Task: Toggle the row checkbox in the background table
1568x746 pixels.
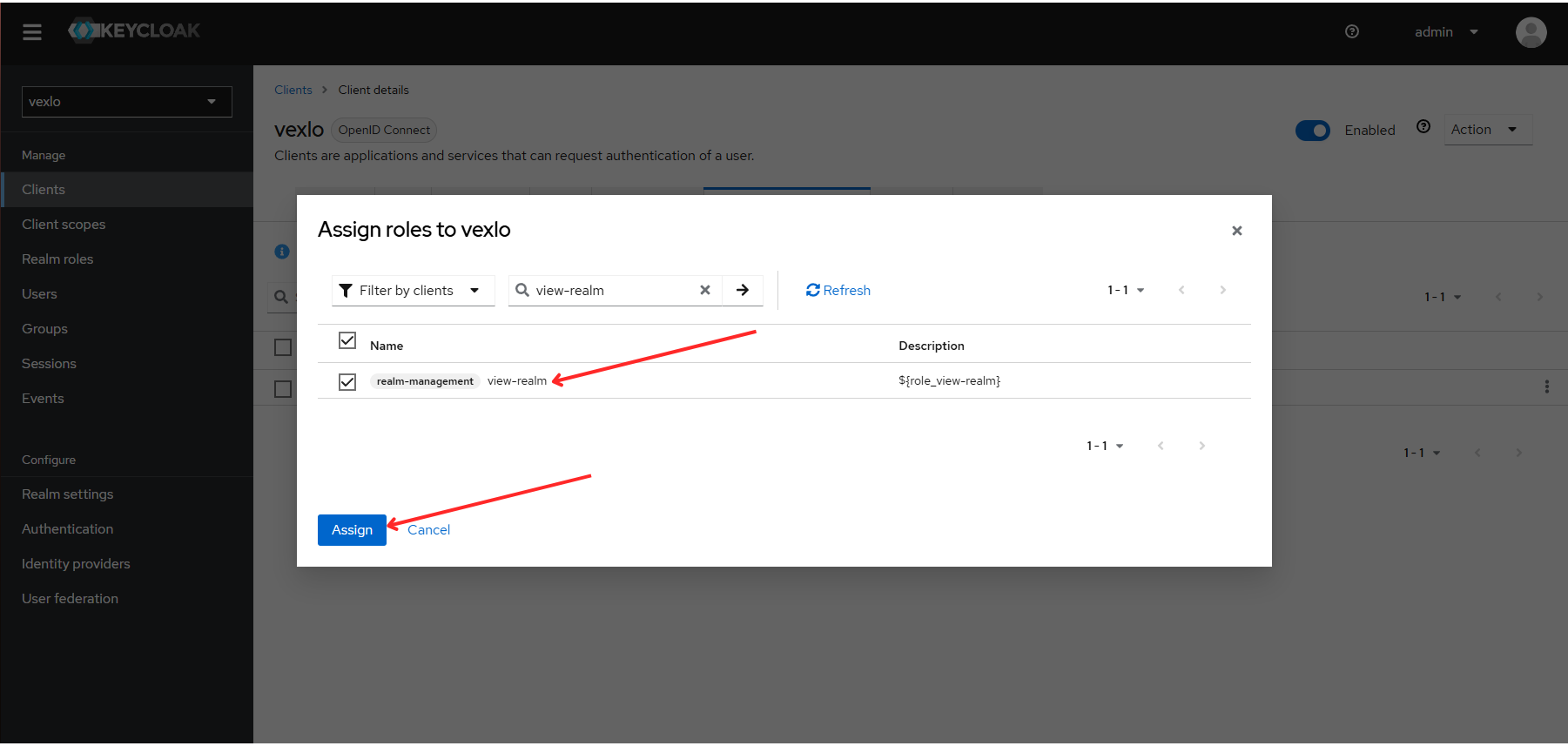Action: pos(283,389)
